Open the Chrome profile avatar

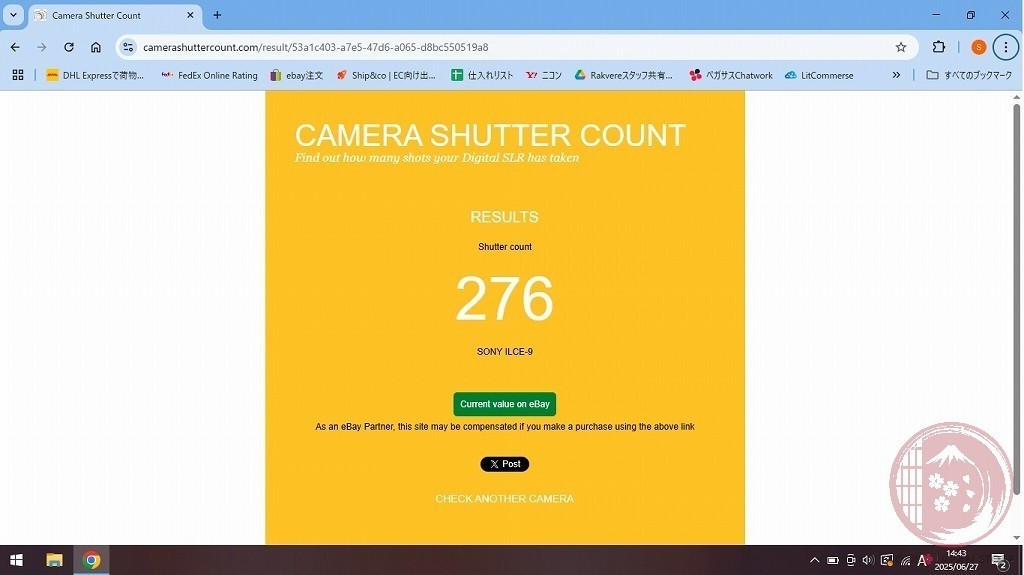click(x=978, y=47)
